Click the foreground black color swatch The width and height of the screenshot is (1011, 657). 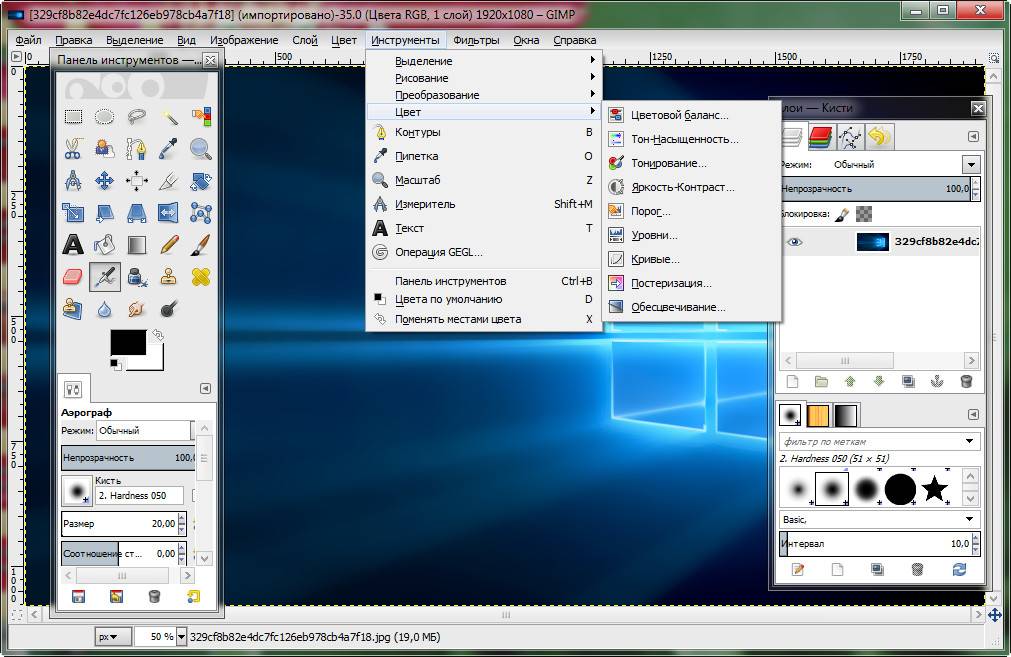(128, 342)
